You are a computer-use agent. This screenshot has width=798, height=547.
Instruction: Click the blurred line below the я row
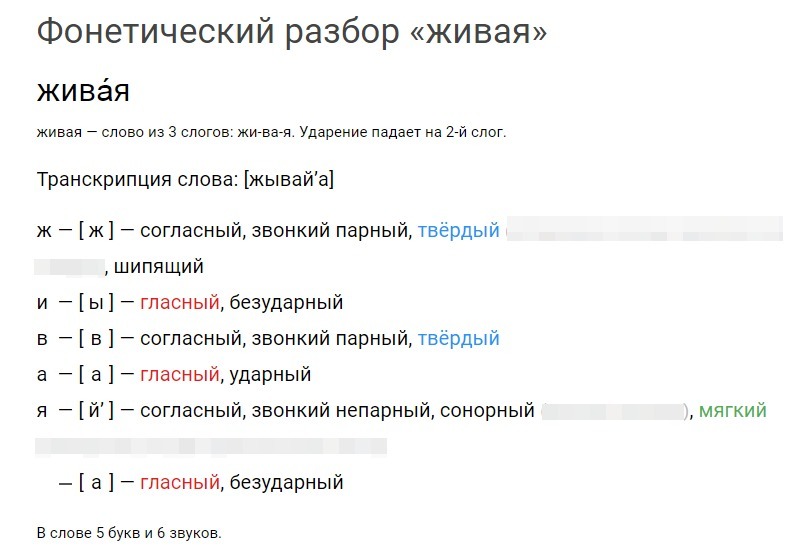tap(211, 446)
